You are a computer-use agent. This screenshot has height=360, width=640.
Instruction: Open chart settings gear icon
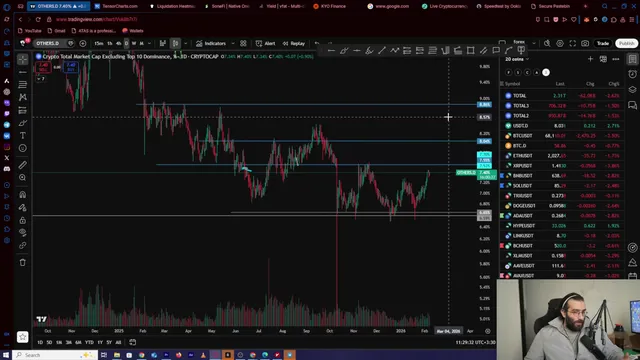[x=560, y=43]
